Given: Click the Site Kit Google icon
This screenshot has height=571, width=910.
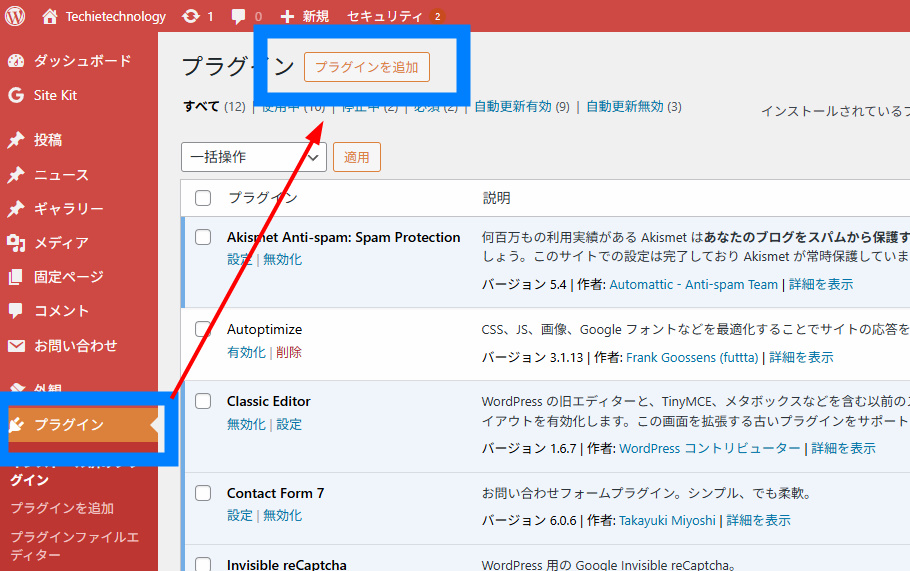Looking at the screenshot, I should [16, 95].
